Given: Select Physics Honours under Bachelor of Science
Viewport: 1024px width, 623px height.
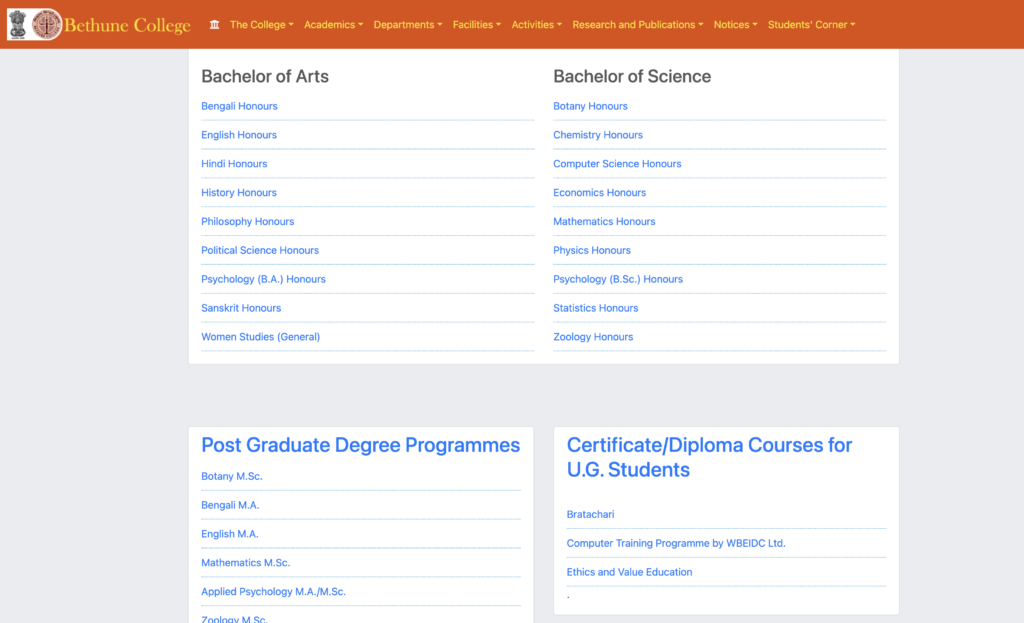Looking at the screenshot, I should (x=592, y=250).
